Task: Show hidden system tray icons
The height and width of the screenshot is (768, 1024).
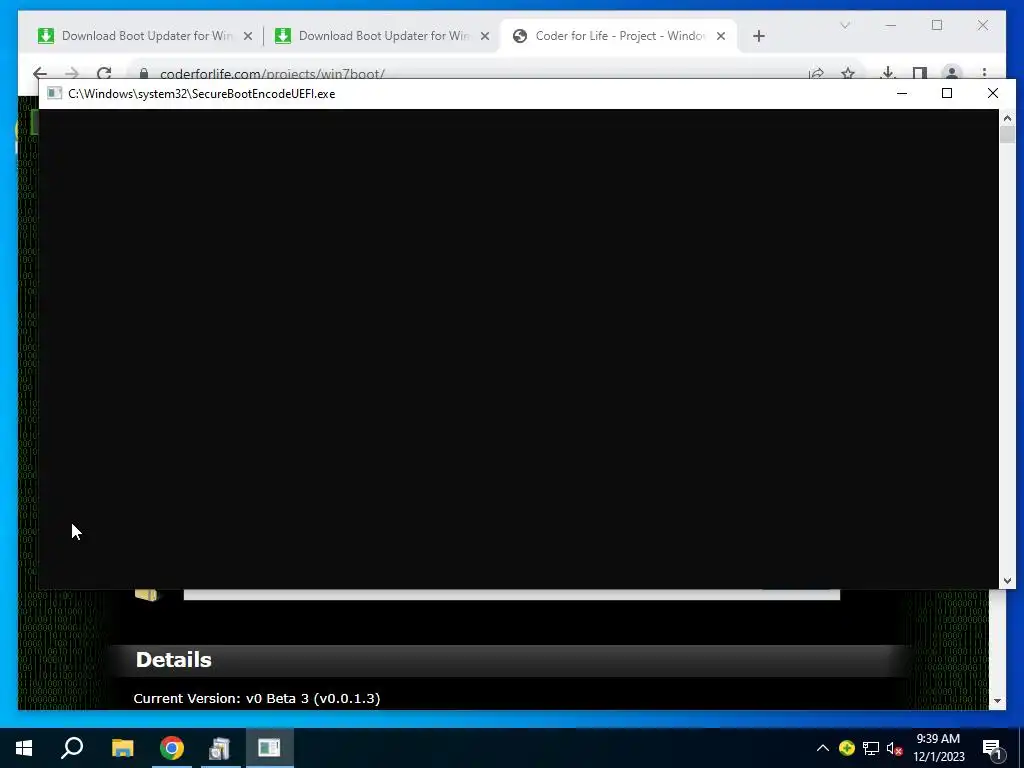Action: coord(823,748)
